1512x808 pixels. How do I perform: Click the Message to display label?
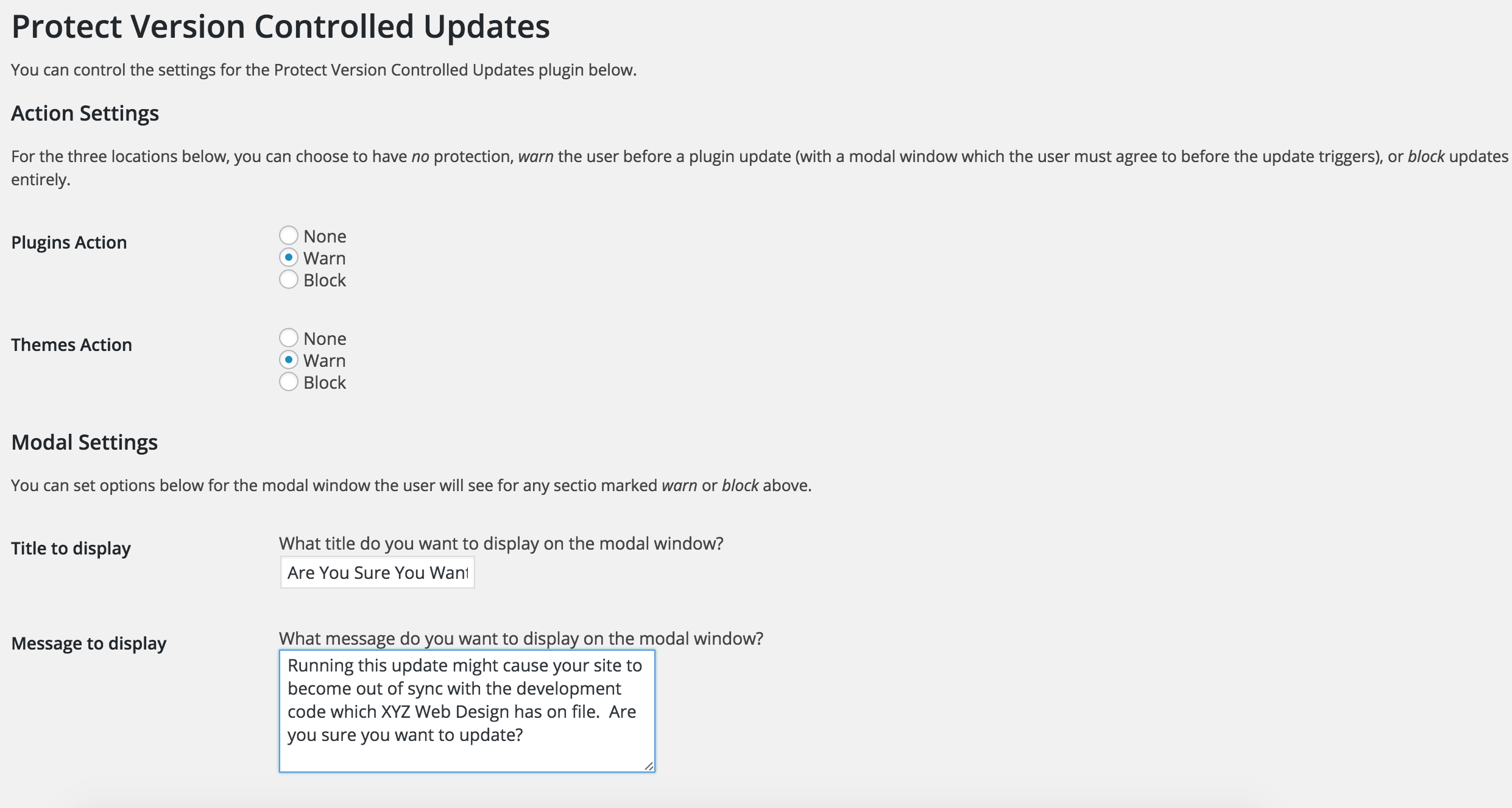point(88,643)
